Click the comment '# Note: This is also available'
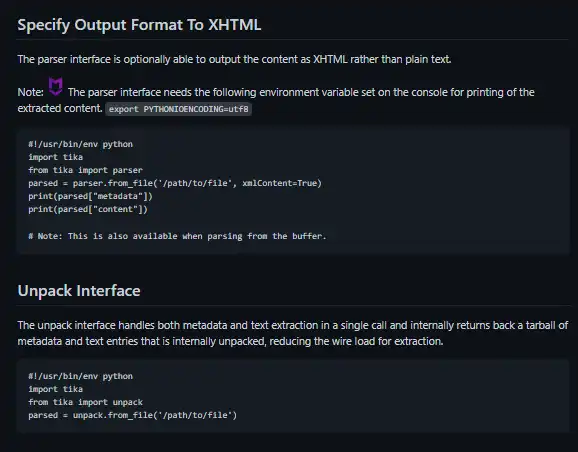578x452 pixels. tap(177, 236)
